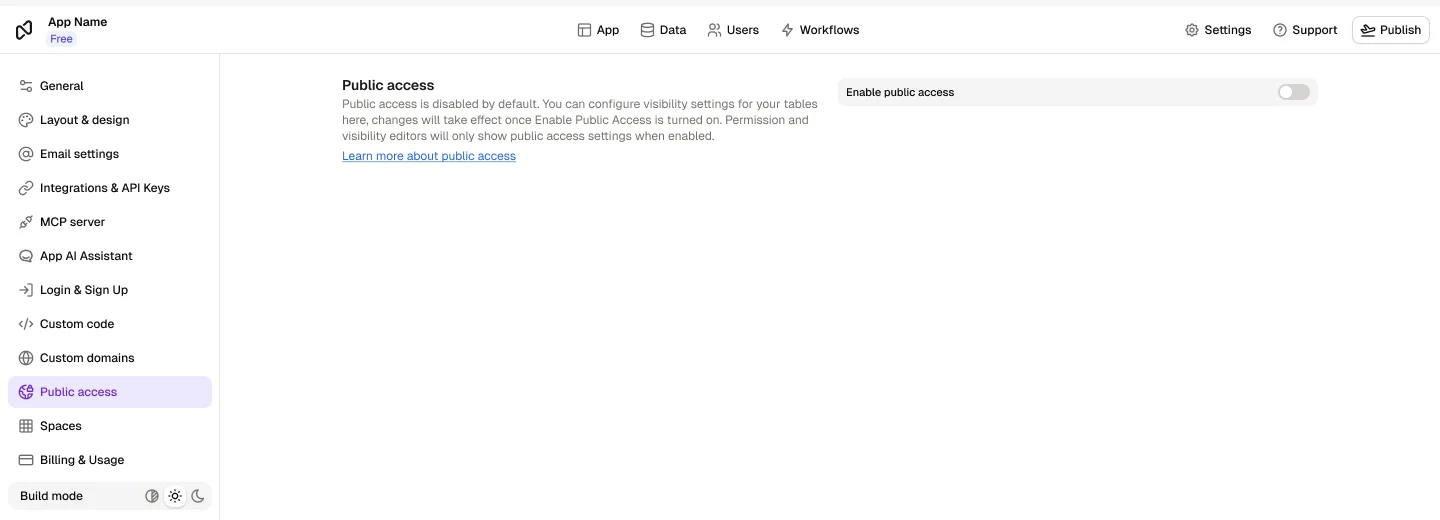Viewport: 1440px width, 520px height.
Task: Click the Spaces grid icon
Action: (26, 426)
